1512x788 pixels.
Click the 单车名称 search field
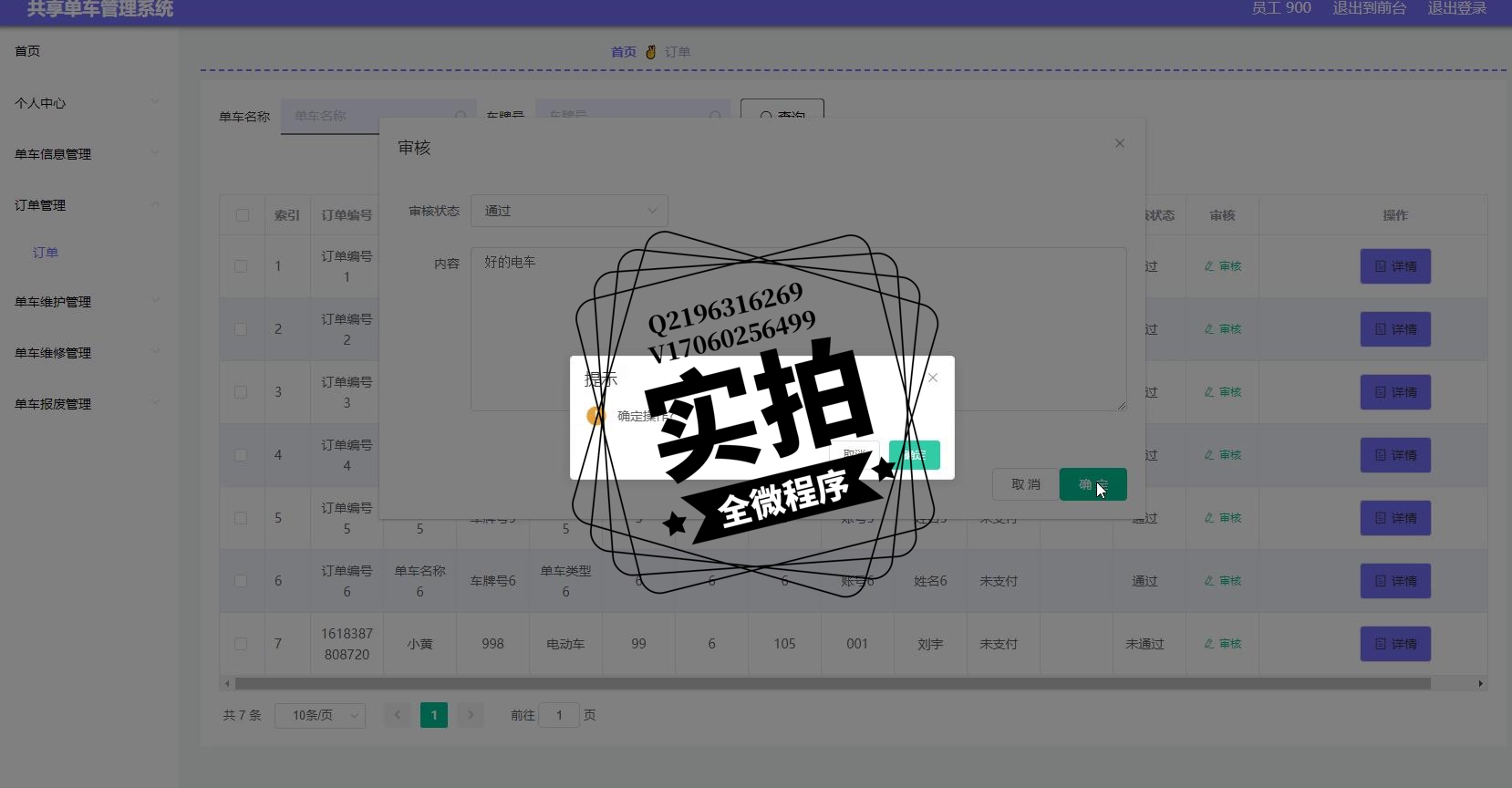(378, 116)
